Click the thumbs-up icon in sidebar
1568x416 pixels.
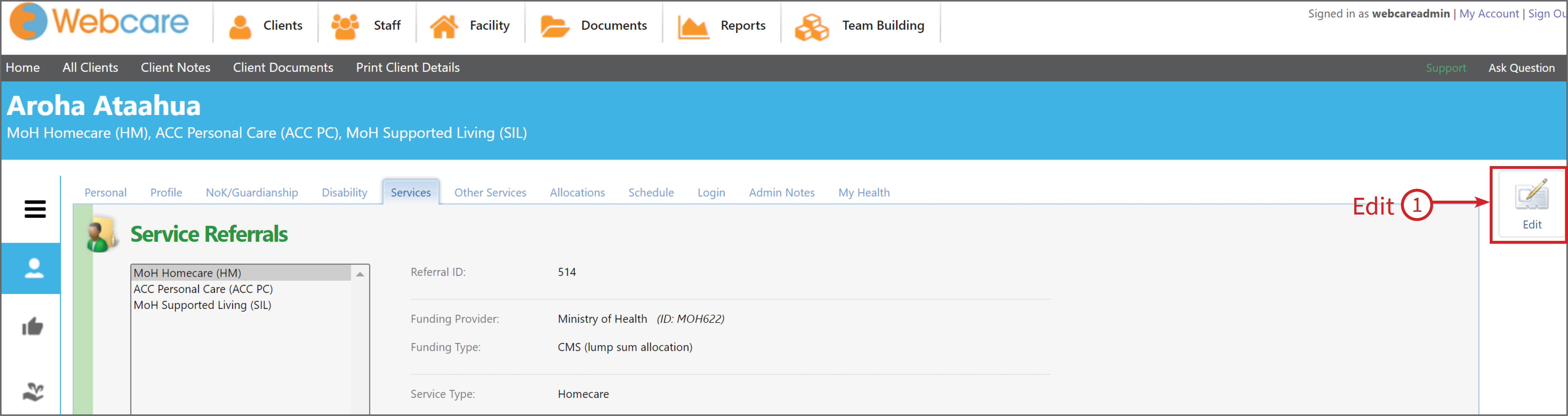coord(32,327)
